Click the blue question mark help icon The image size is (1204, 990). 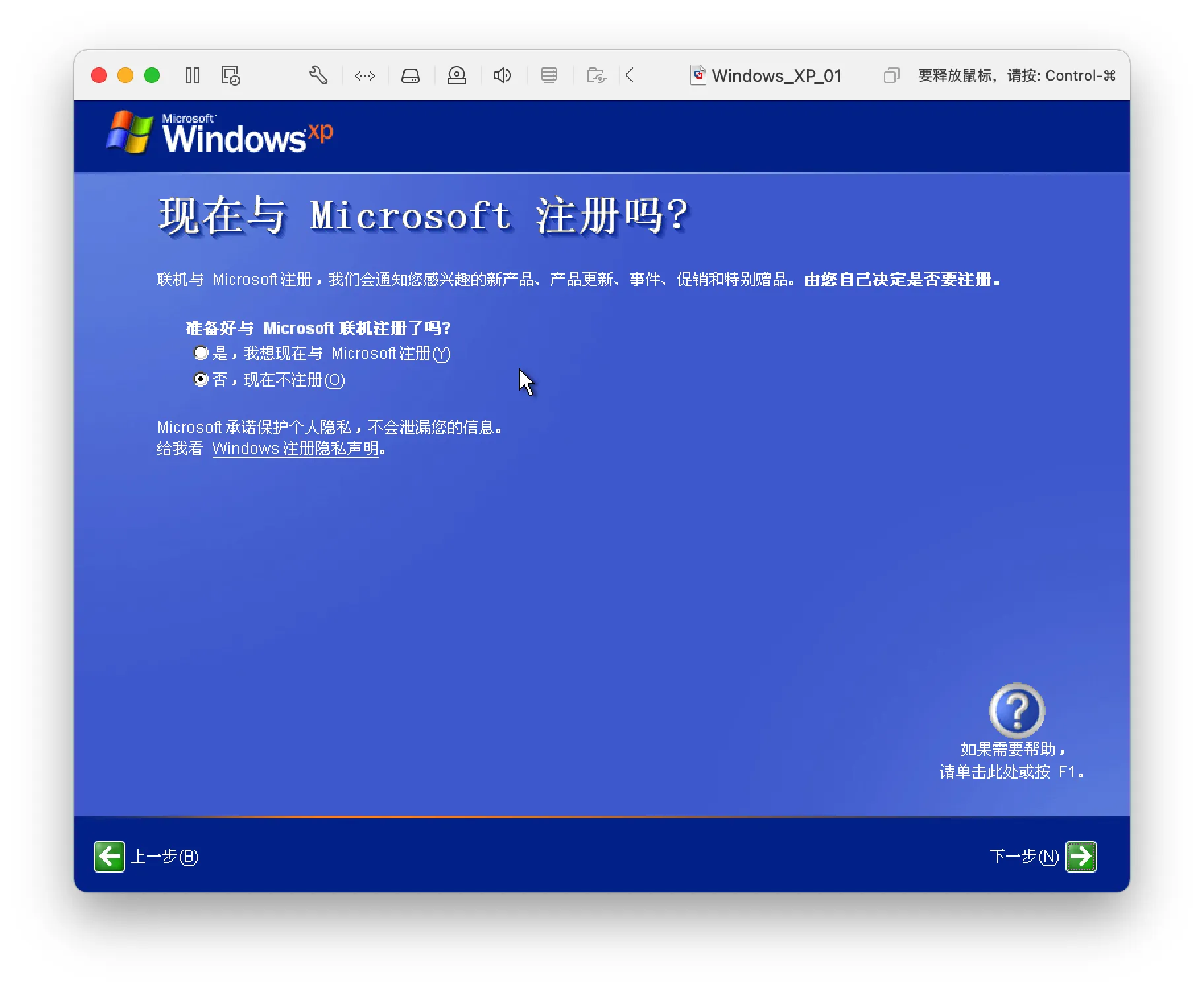[x=1017, y=710]
